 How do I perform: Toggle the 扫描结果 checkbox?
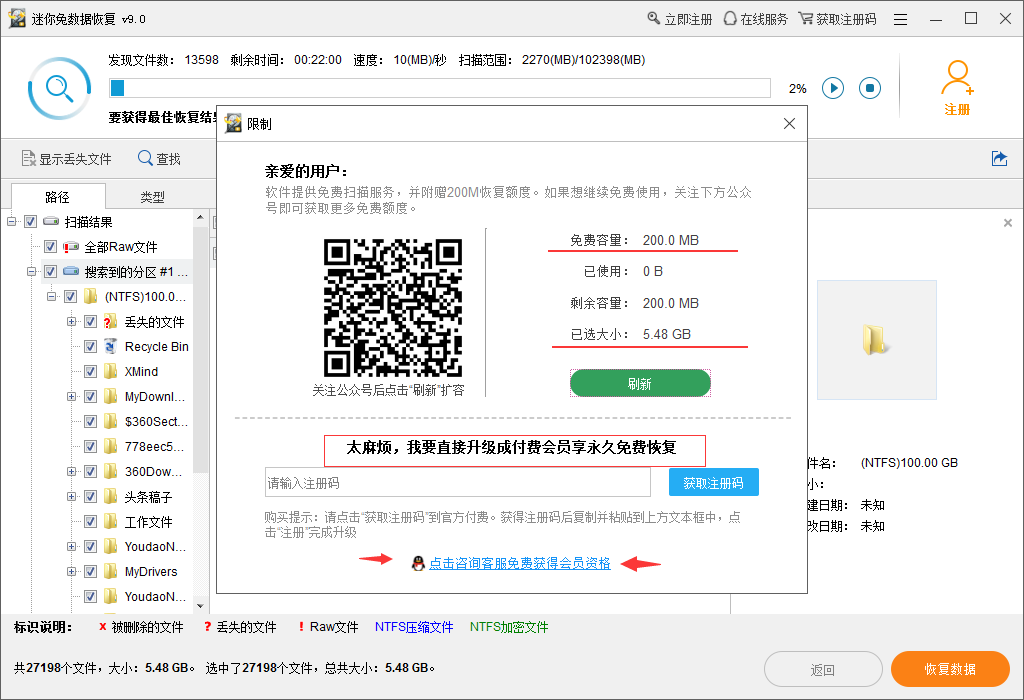click(x=31, y=221)
